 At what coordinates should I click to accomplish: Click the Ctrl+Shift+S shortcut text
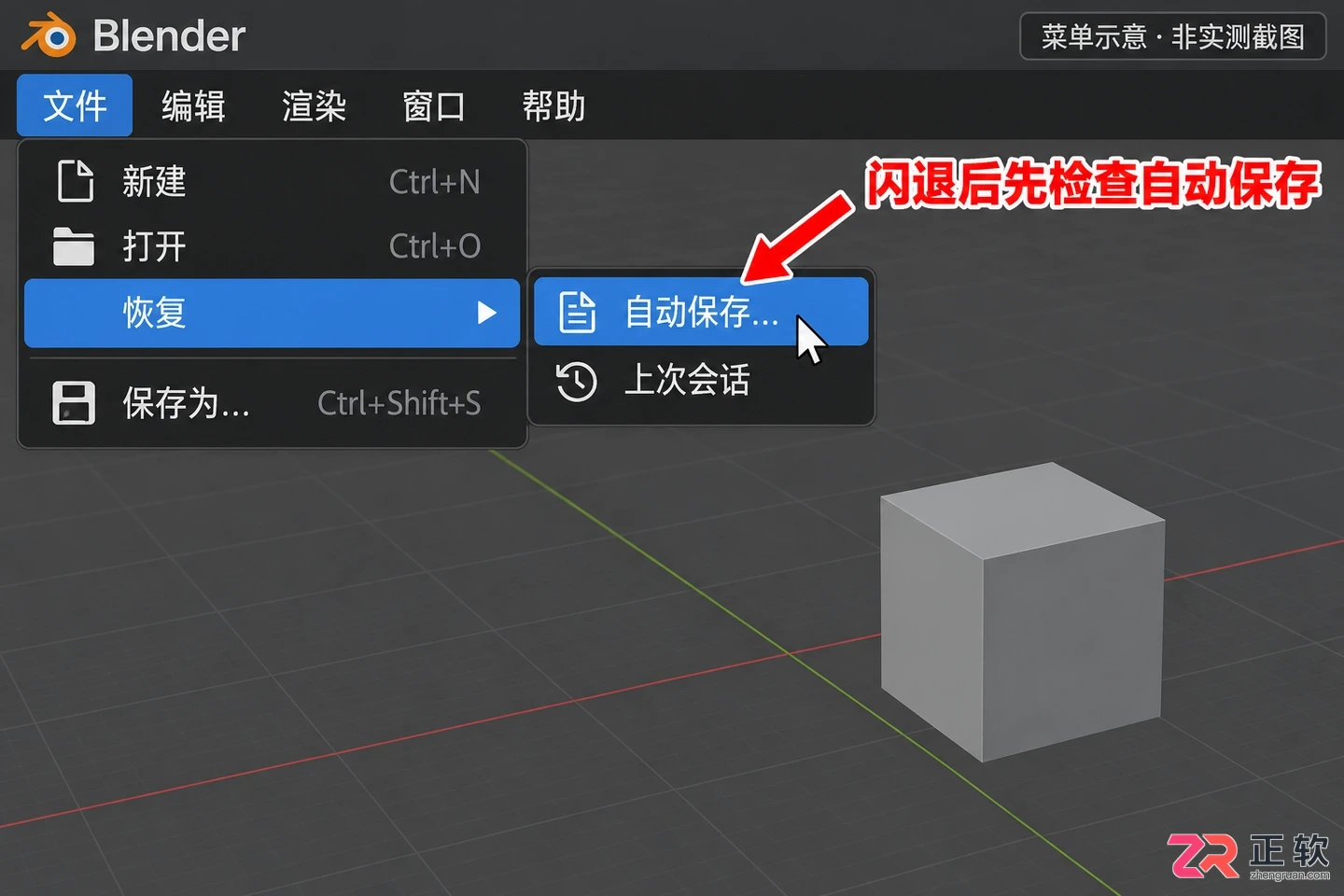(x=399, y=403)
